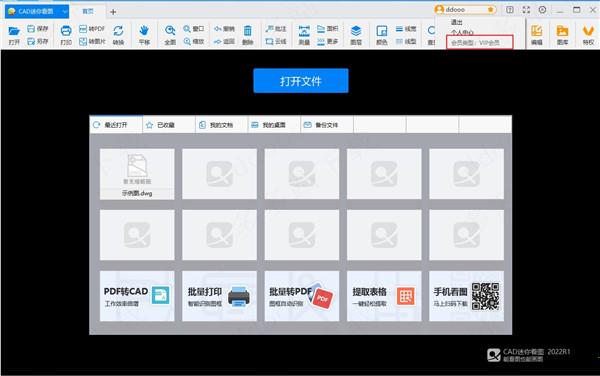The height and width of the screenshot is (376, 600).
Task: Open the 图层 layers tool
Action: 356,35
